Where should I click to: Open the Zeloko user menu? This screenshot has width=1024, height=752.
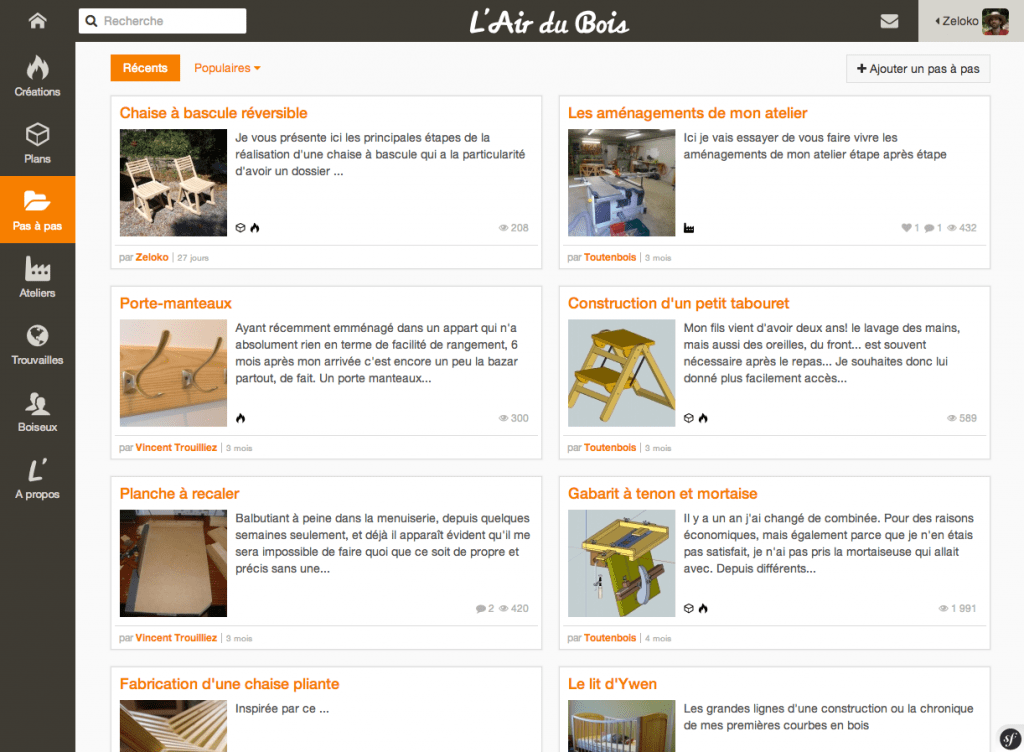971,21
